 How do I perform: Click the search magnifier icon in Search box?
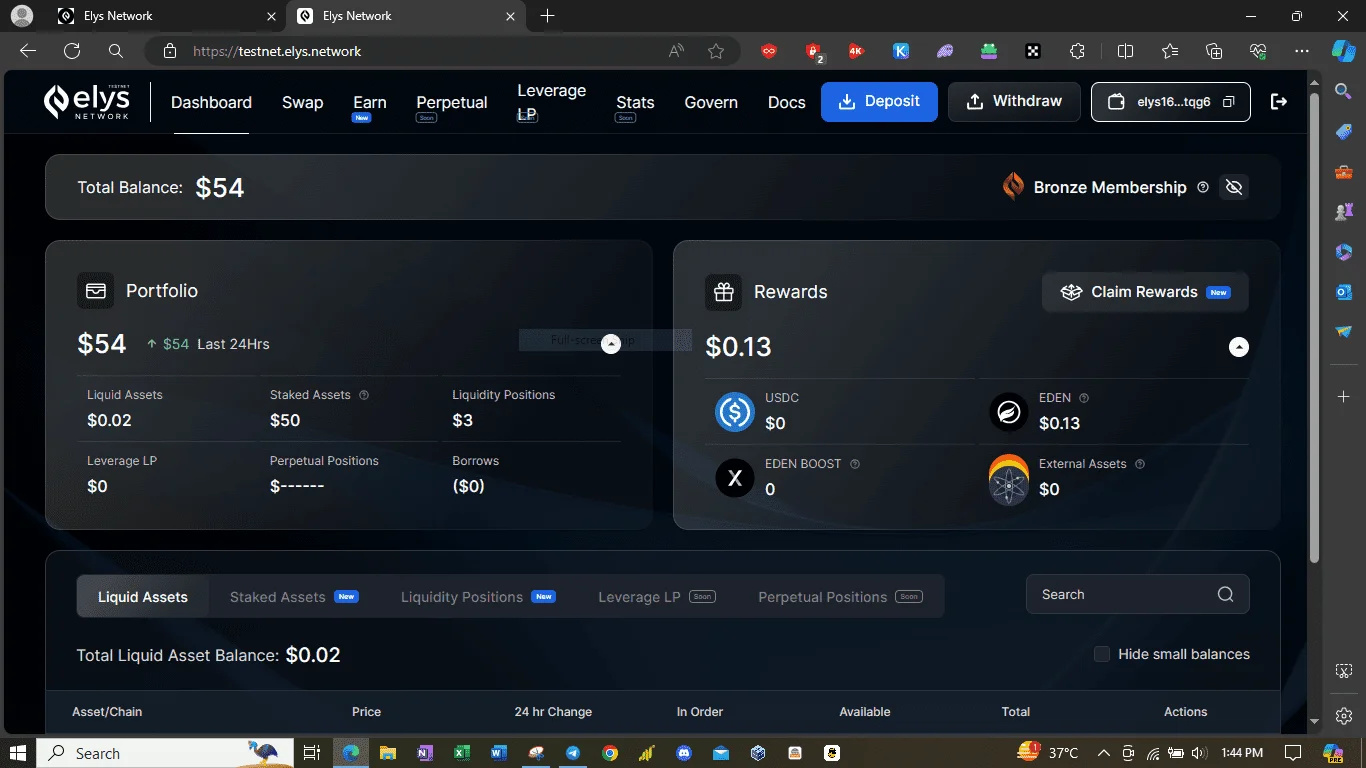coord(1225,594)
